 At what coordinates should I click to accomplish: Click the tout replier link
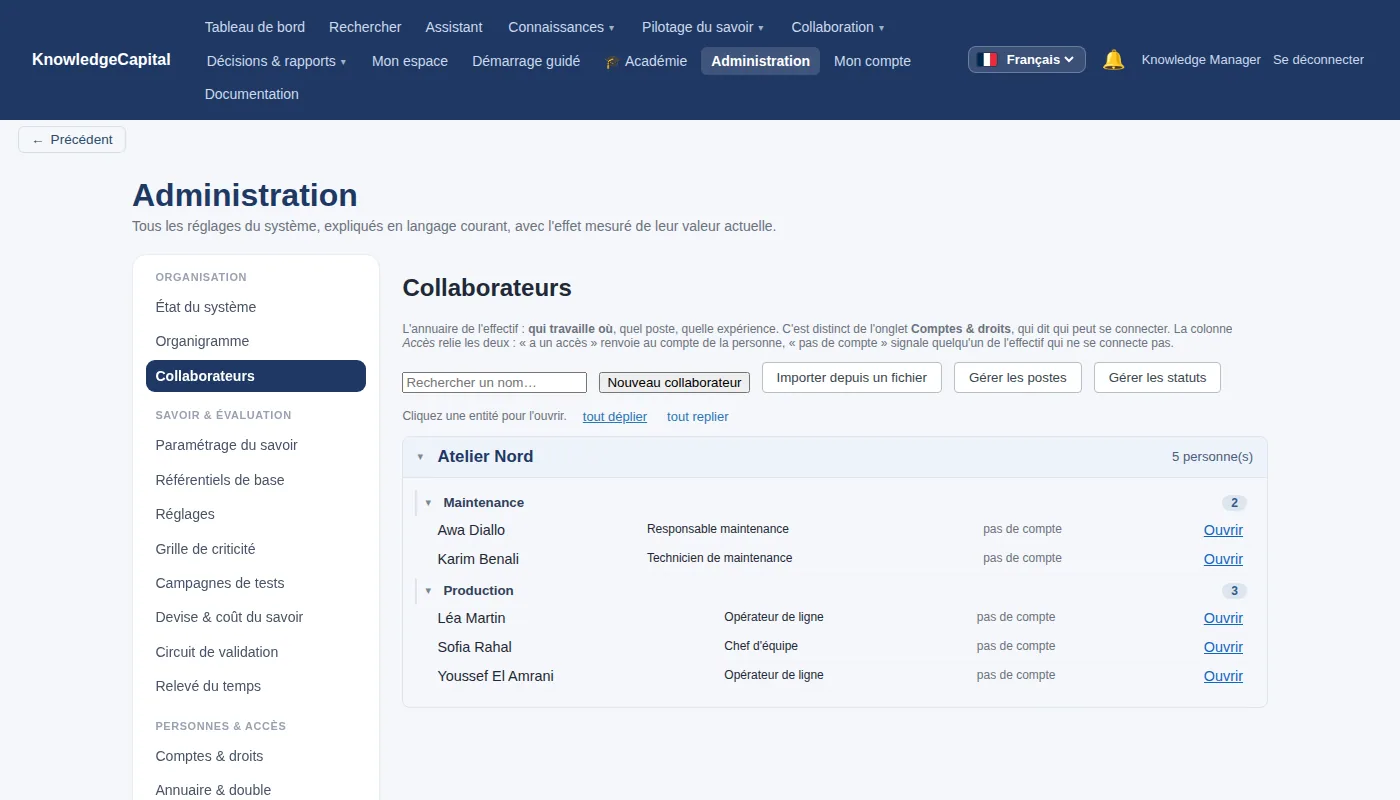point(698,417)
